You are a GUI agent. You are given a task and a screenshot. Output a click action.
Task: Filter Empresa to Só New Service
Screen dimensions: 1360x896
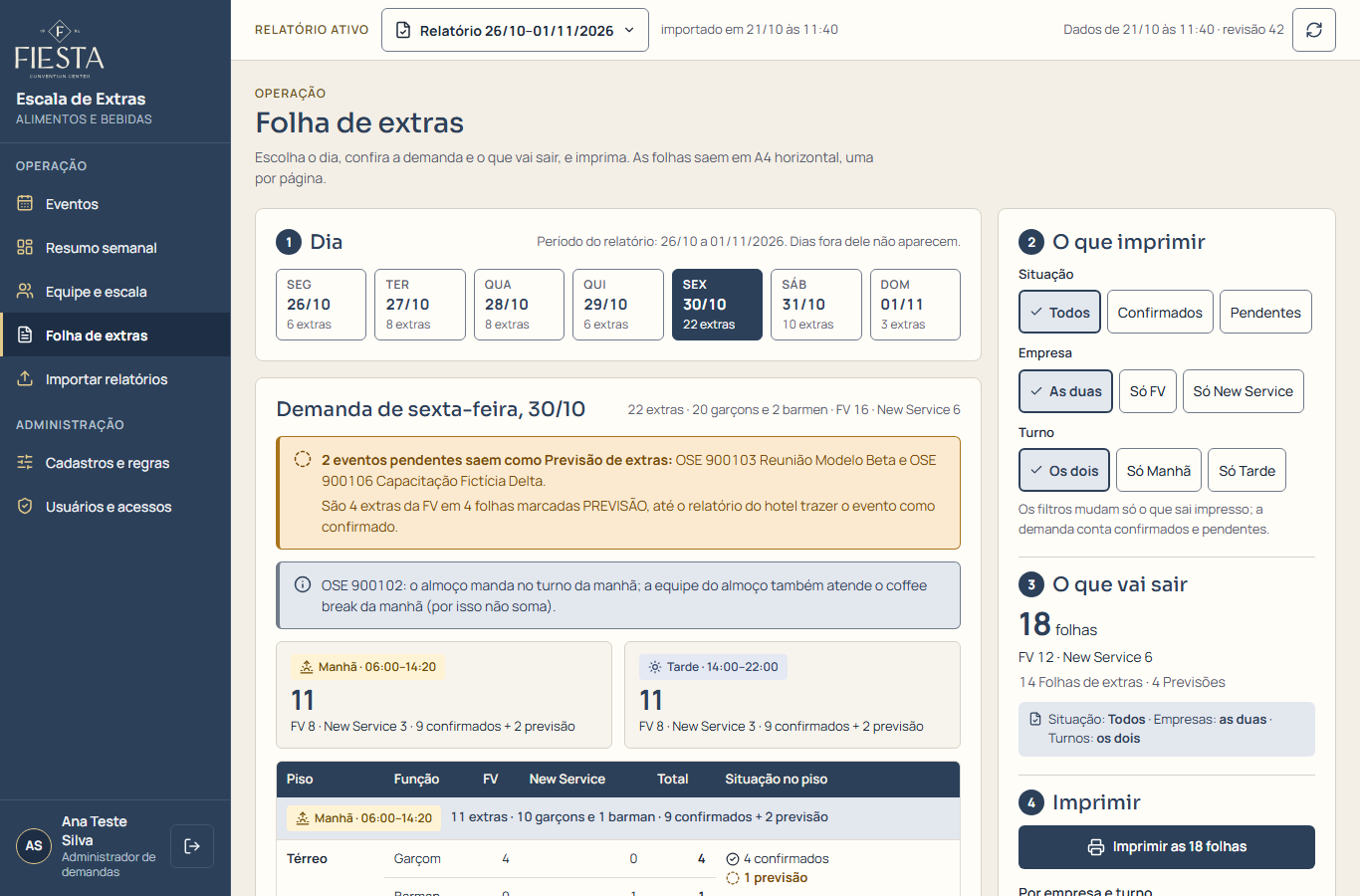coord(1244,391)
